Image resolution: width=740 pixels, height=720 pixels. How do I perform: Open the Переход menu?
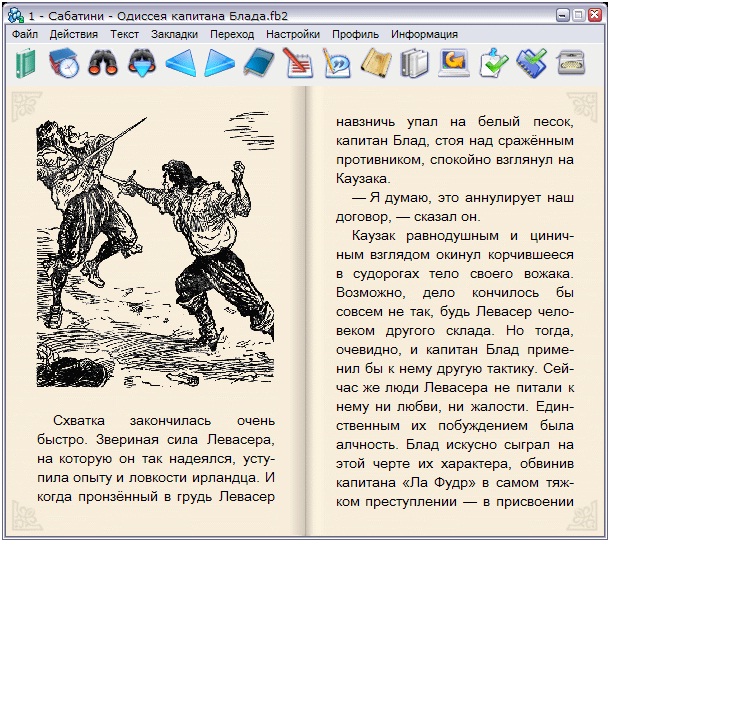[232, 34]
